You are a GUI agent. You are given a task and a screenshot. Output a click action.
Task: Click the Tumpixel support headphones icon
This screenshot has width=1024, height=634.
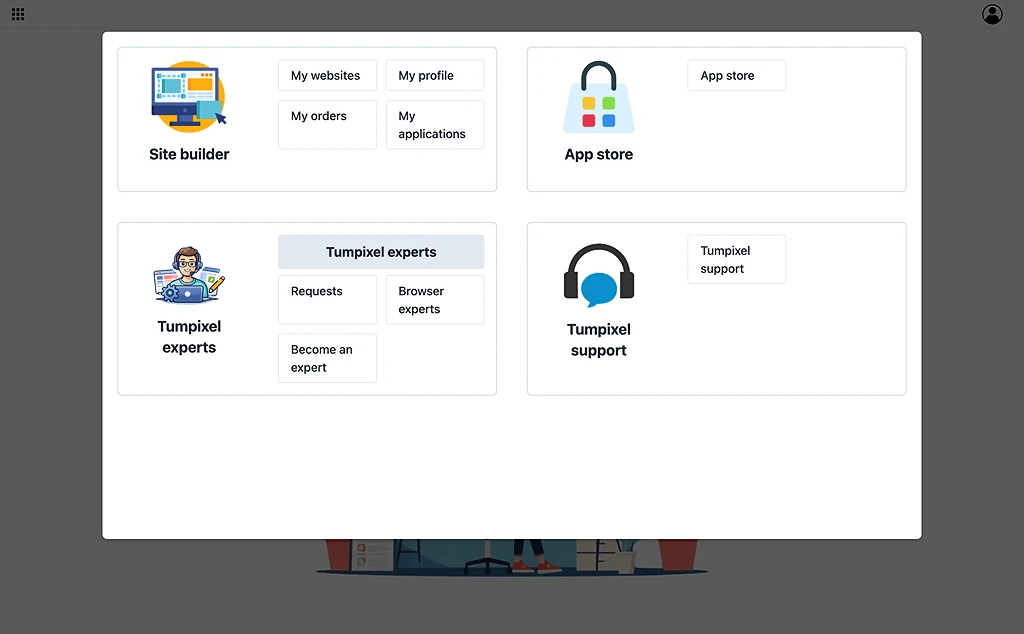pos(598,276)
